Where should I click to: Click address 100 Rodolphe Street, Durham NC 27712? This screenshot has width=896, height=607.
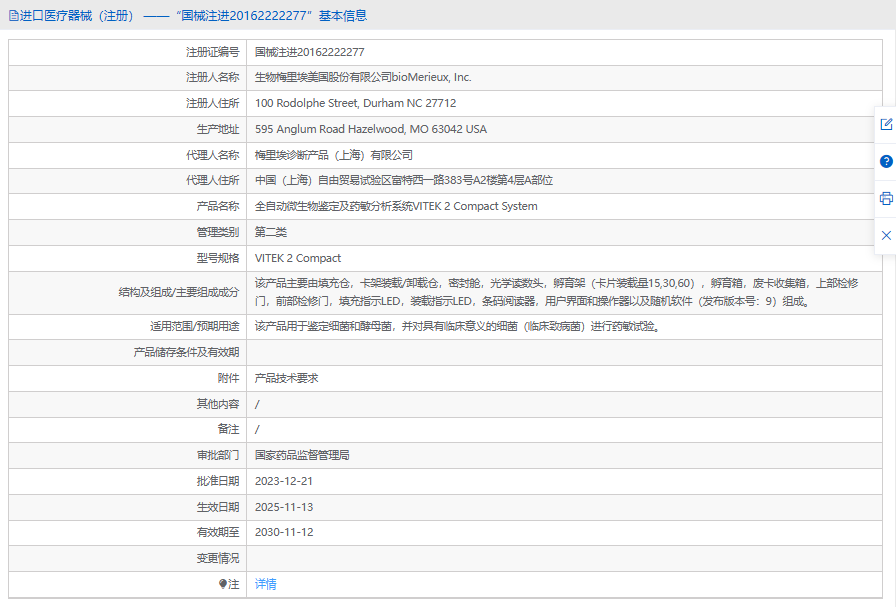click(355, 103)
